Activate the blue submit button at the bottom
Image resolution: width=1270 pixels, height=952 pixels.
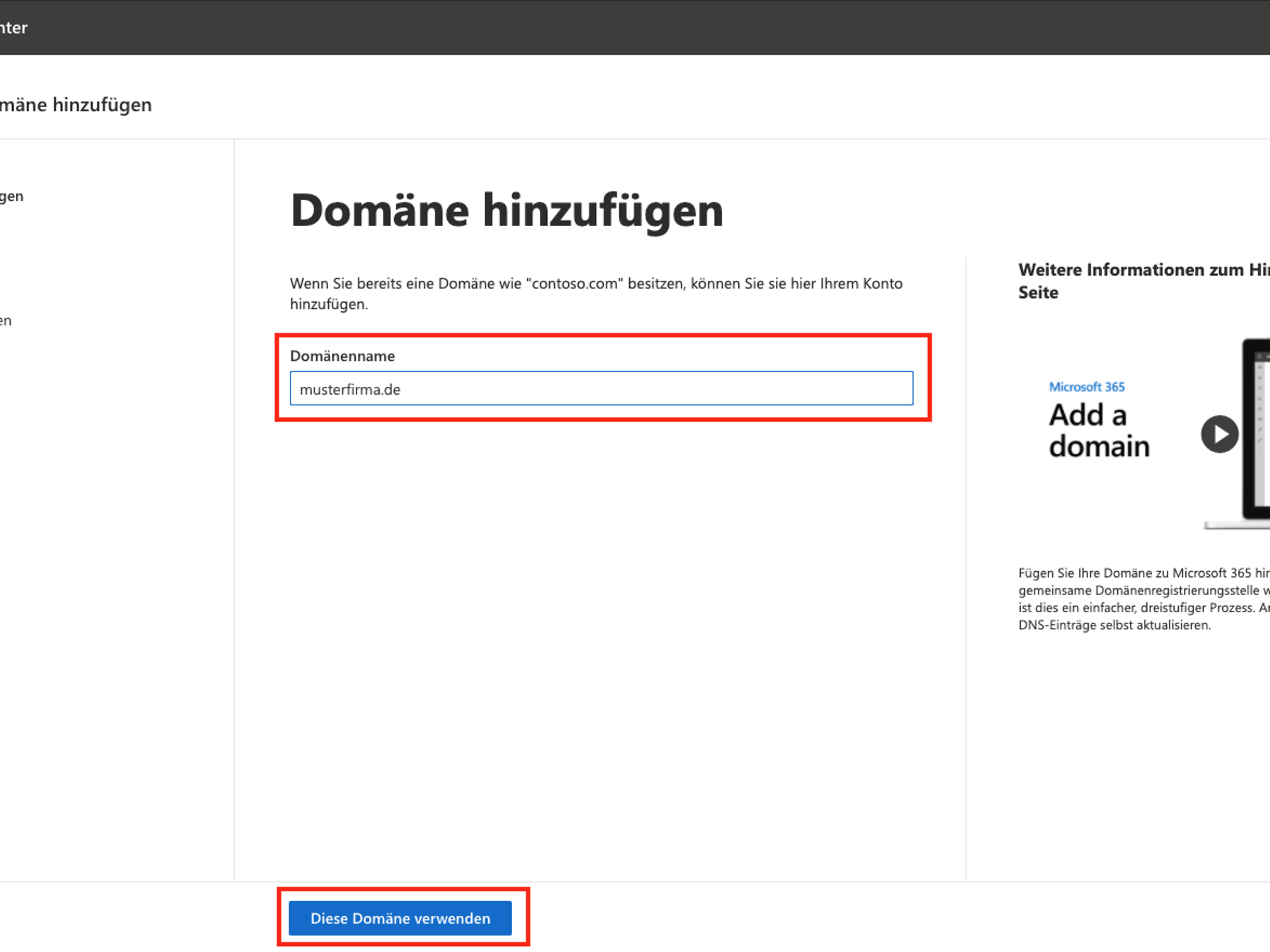coord(400,918)
